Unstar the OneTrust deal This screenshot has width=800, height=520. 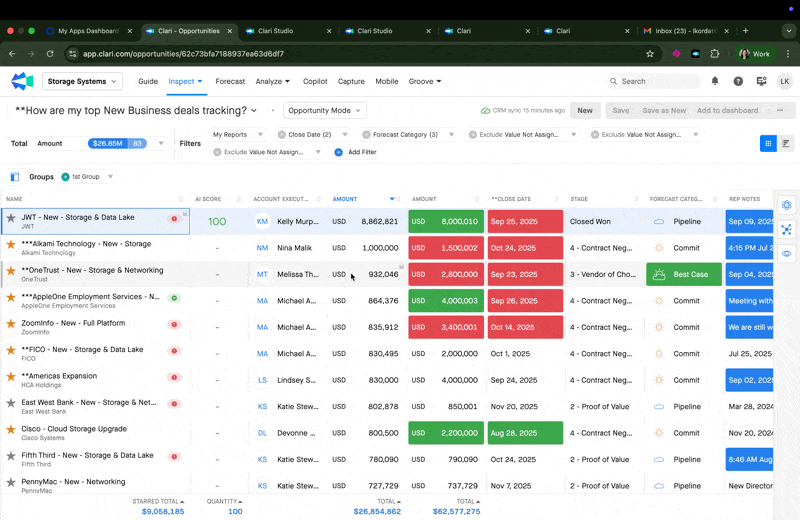[x=11, y=270]
